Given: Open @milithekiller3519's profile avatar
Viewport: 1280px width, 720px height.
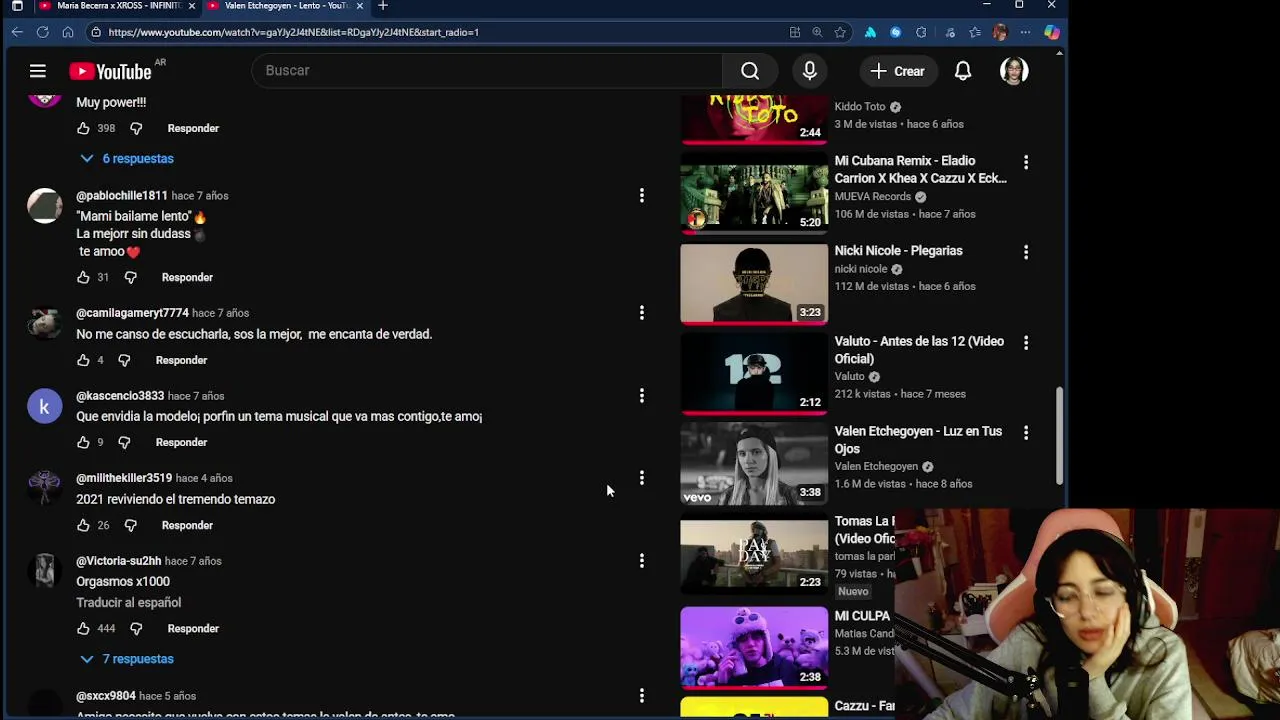Looking at the screenshot, I should [x=44, y=488].
